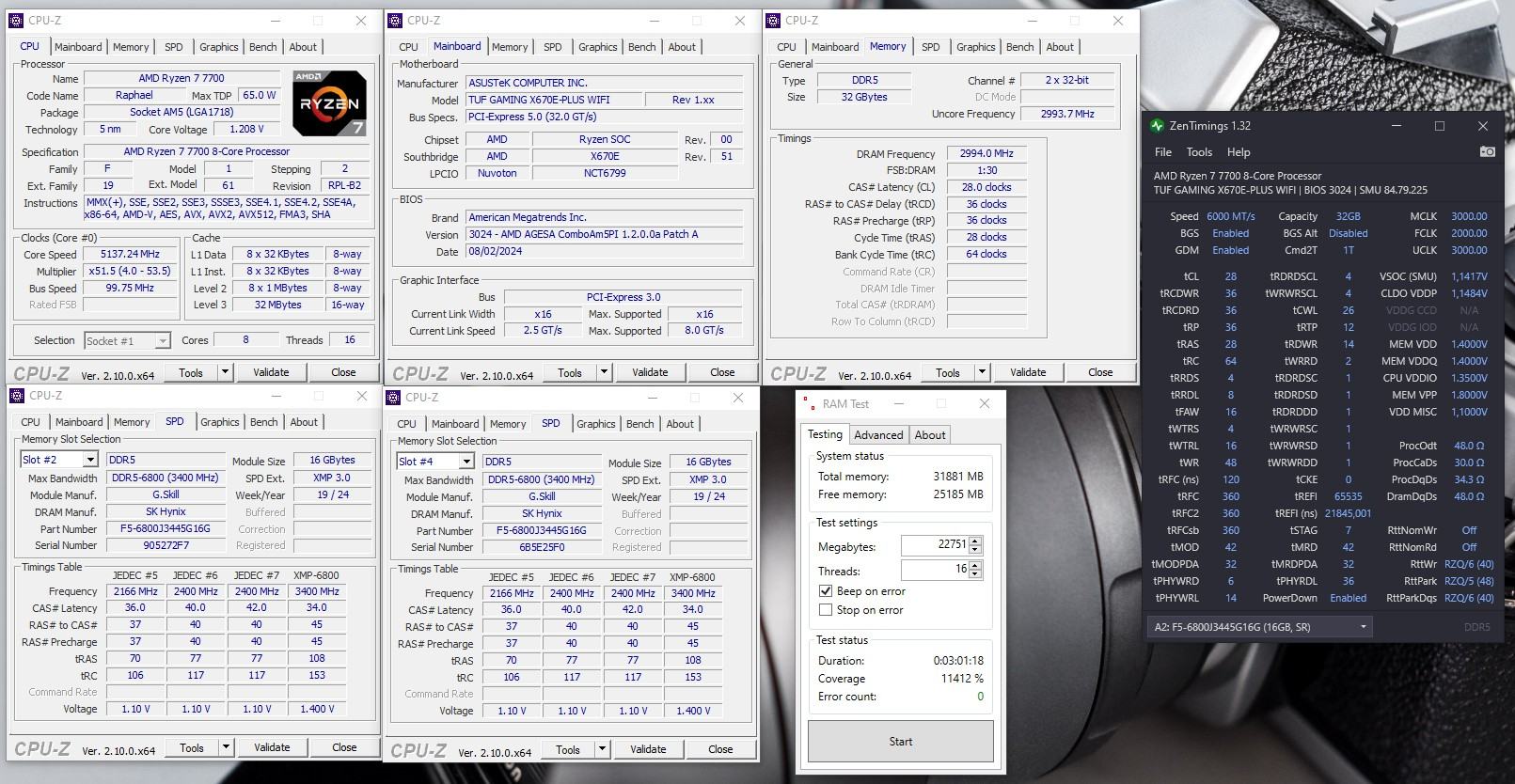Click the Threads spinner arrows in RAM Test
The width and height of the screenshot is (1515, 784).
point(975,570)
